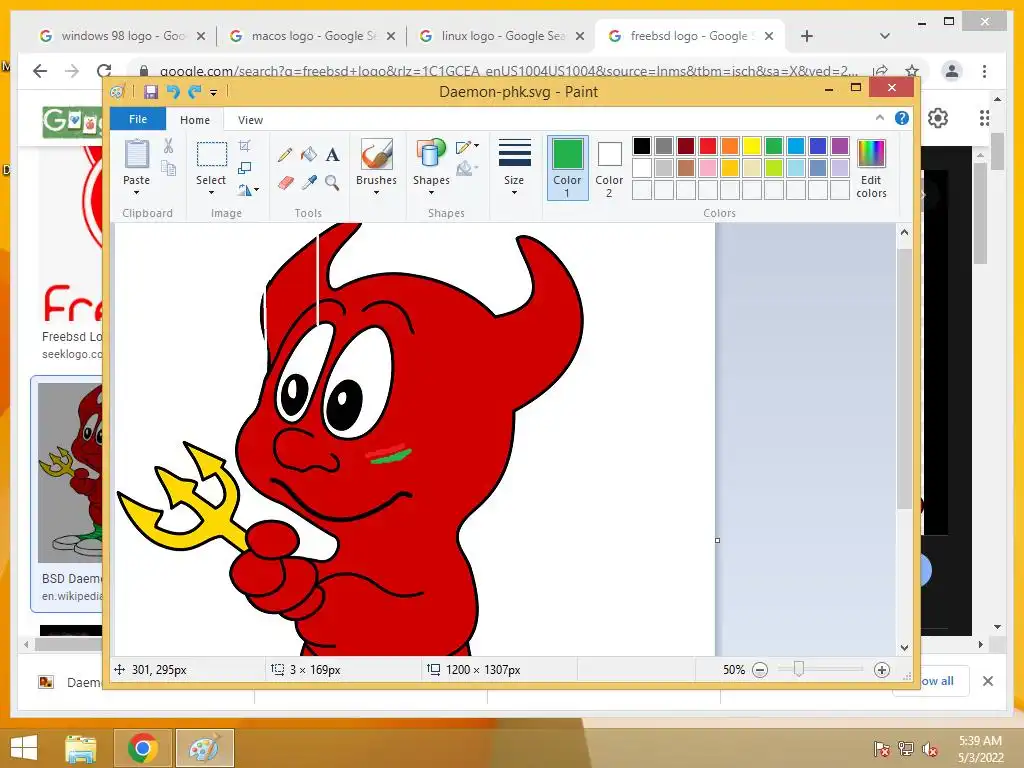Click the Redo arrow in Paint title bar
The width and height of the screenshot is (1024, 768).
click(194, 91)
